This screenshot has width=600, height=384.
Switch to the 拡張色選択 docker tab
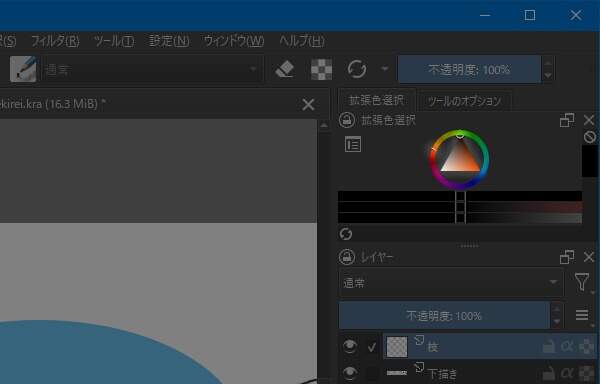pyautogui.click(x=377, y=101)
